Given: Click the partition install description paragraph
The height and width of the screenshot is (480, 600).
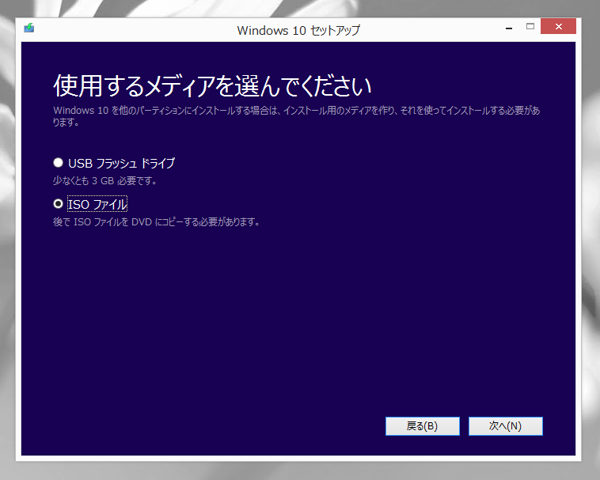Looking at the screenshot, I should 297,116.
